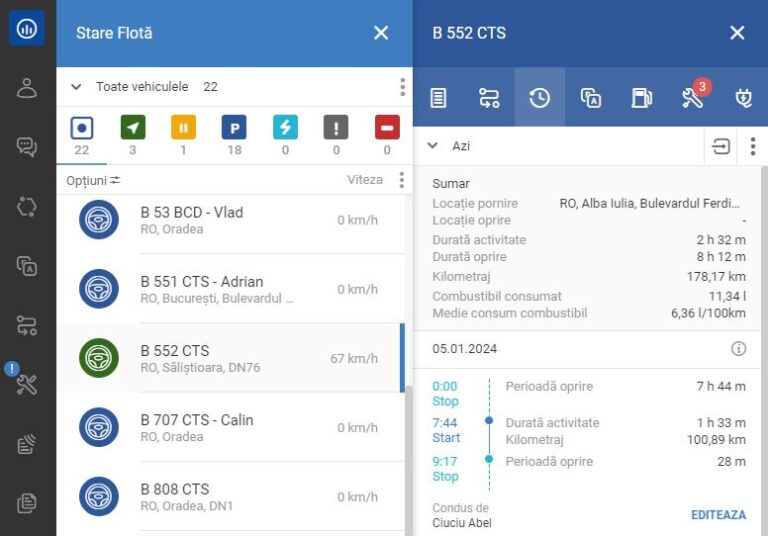Open the dashboard chart icon in sidebar
Image resolution: width=768 pixels, height=536 pixels.
tap(27, 28)
